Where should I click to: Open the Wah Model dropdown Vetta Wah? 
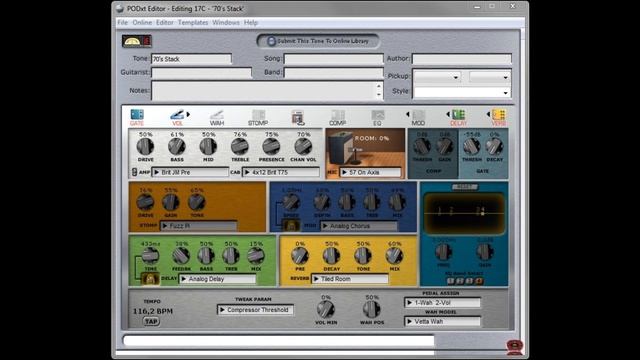[442, 321]
